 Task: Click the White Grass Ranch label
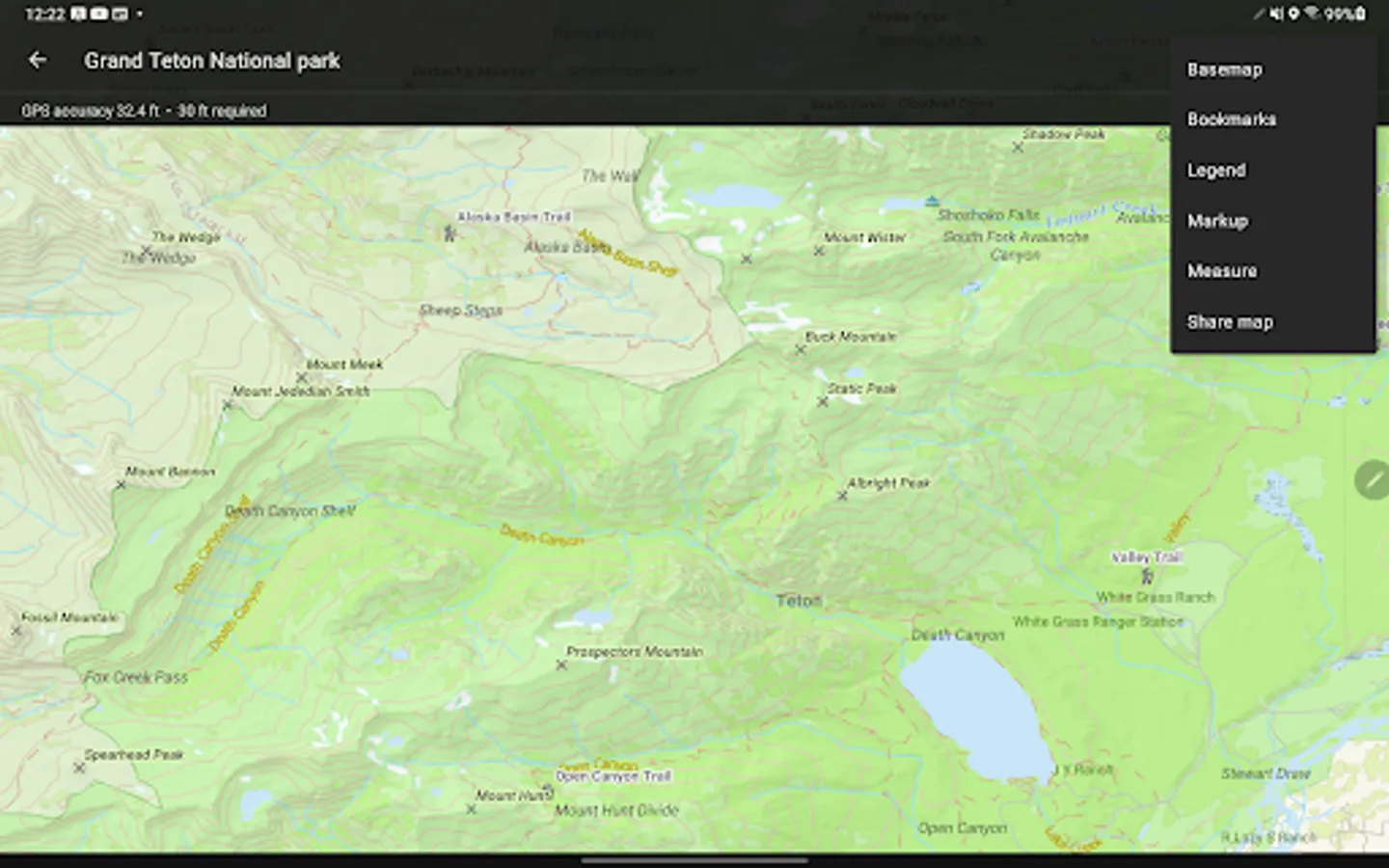1156,597
